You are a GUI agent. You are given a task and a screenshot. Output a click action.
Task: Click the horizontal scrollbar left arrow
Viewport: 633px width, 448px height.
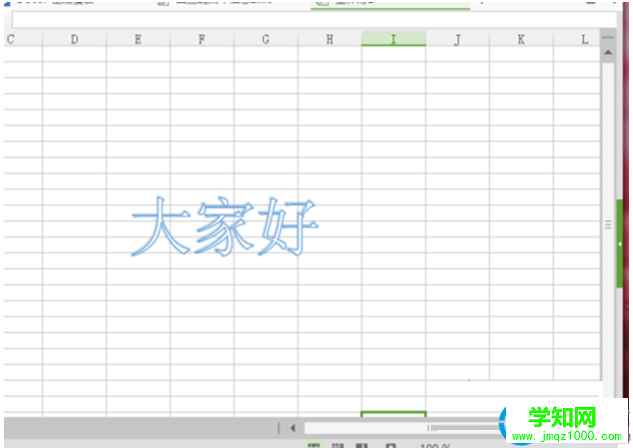click(293, 428)
